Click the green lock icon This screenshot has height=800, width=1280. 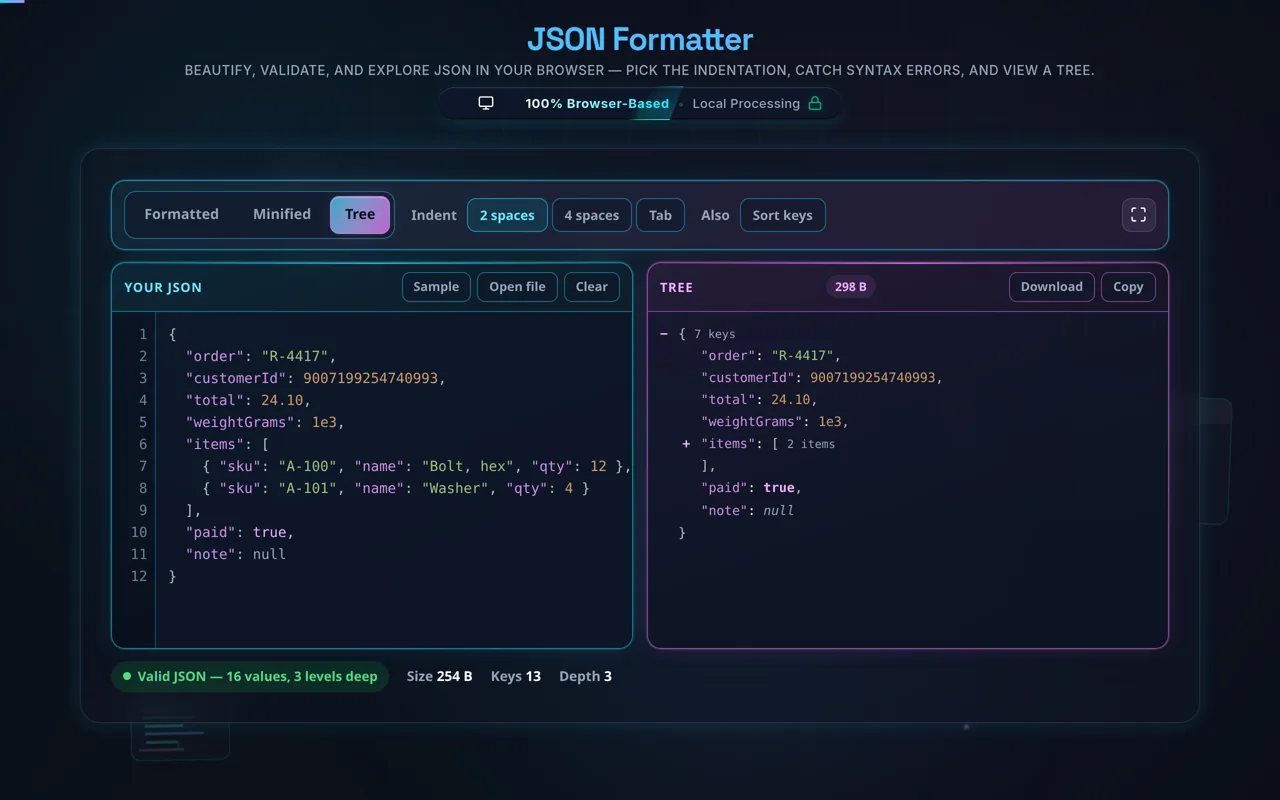[815, 103]
